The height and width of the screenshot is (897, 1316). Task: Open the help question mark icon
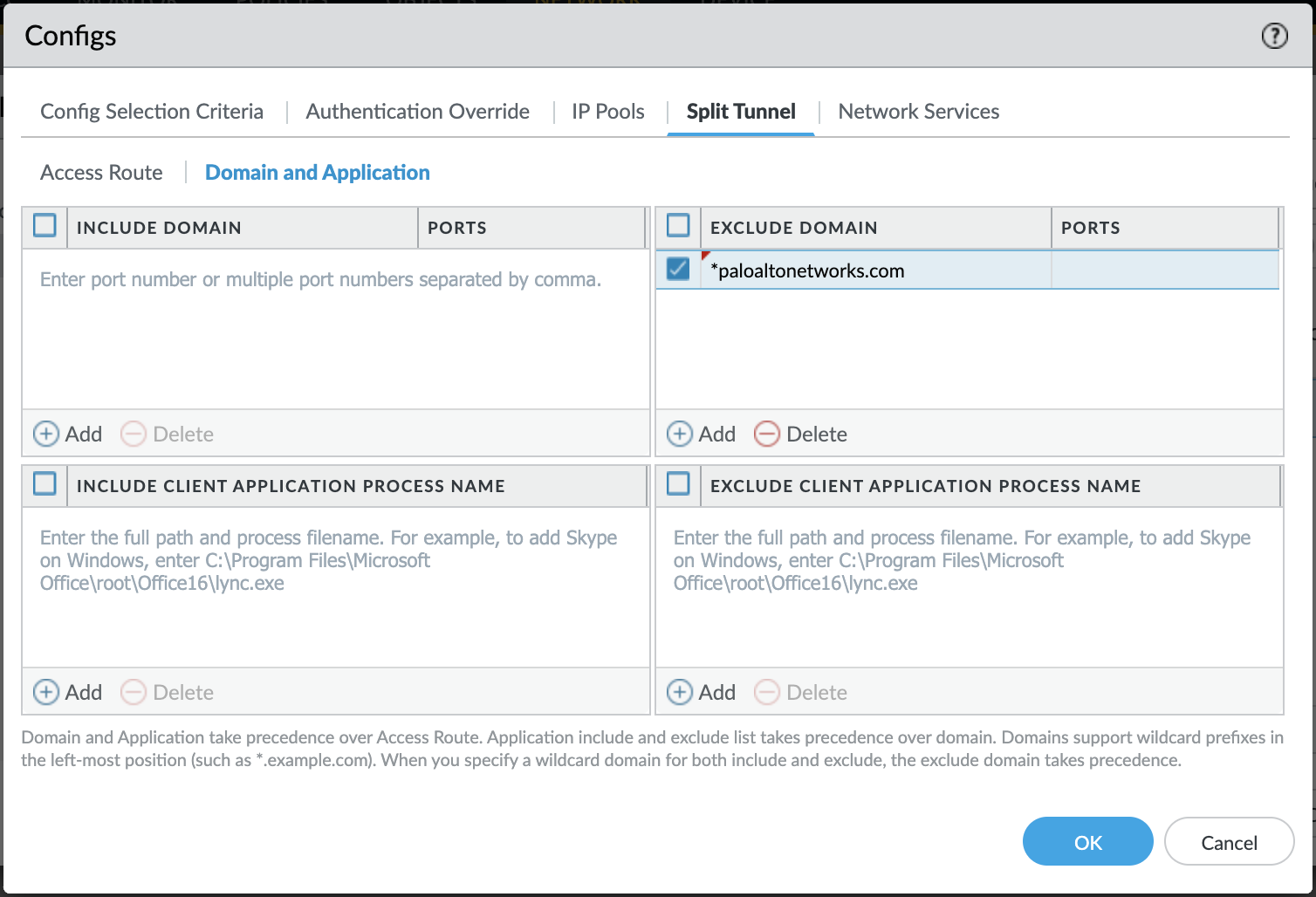tap(1274, 36)
